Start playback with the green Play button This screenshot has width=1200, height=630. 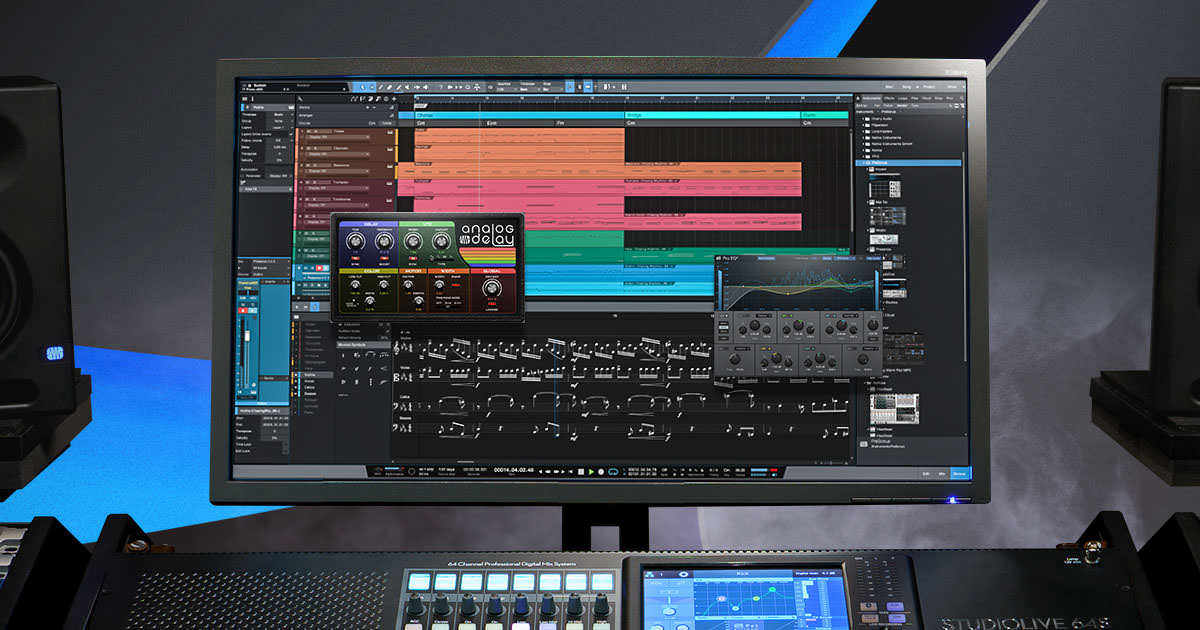pyautogui.click(x=590, y=471)
